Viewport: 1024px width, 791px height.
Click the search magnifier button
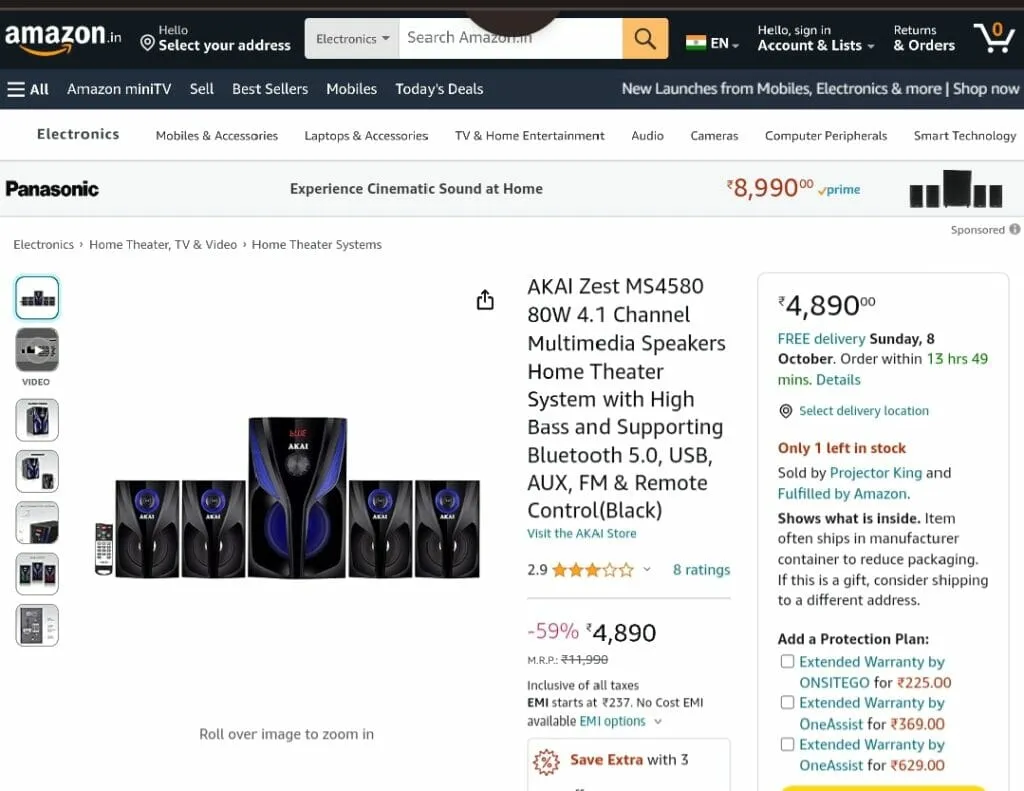(645, 39)
